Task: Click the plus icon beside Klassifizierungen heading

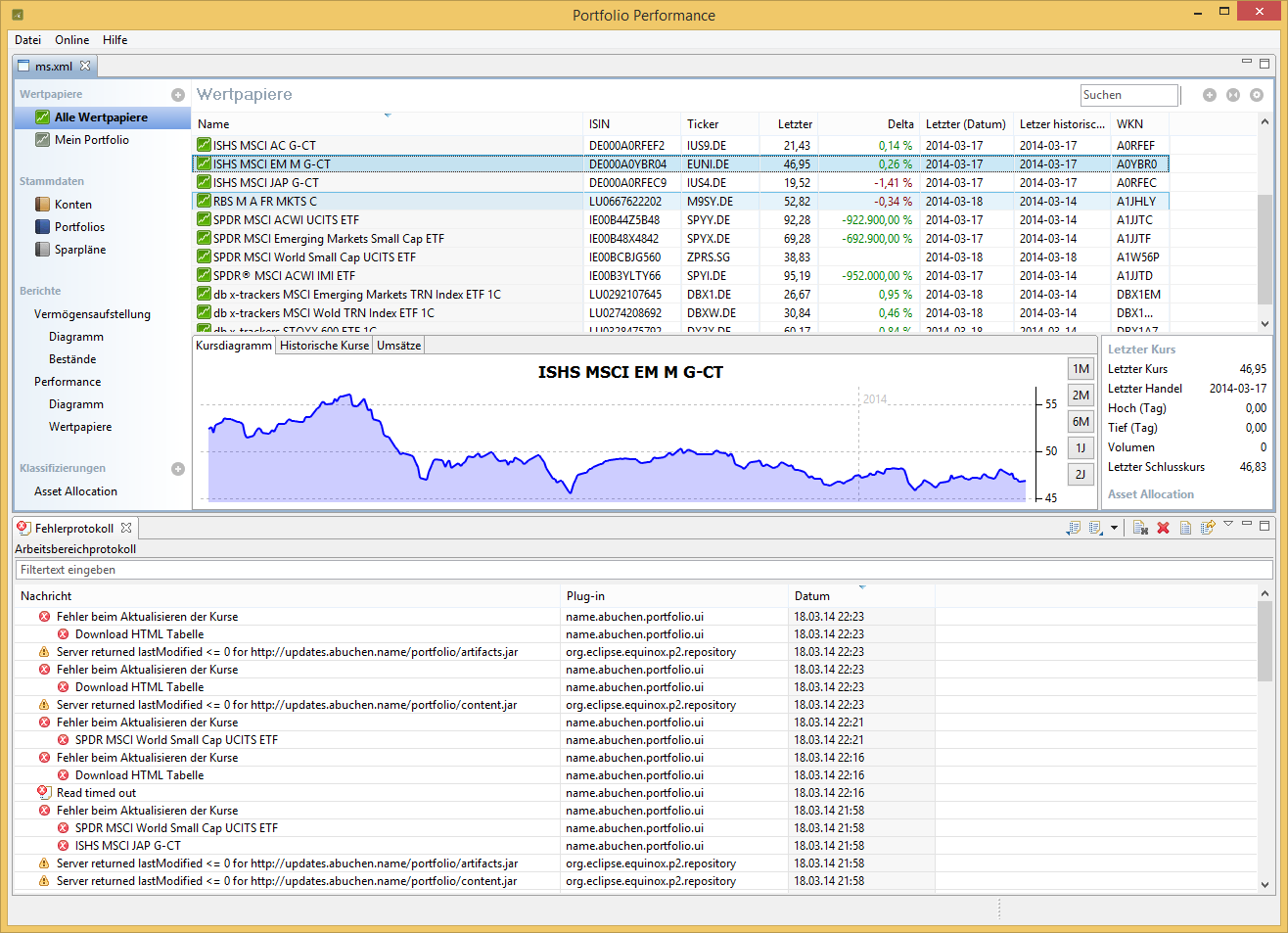Action: [178, 469]
